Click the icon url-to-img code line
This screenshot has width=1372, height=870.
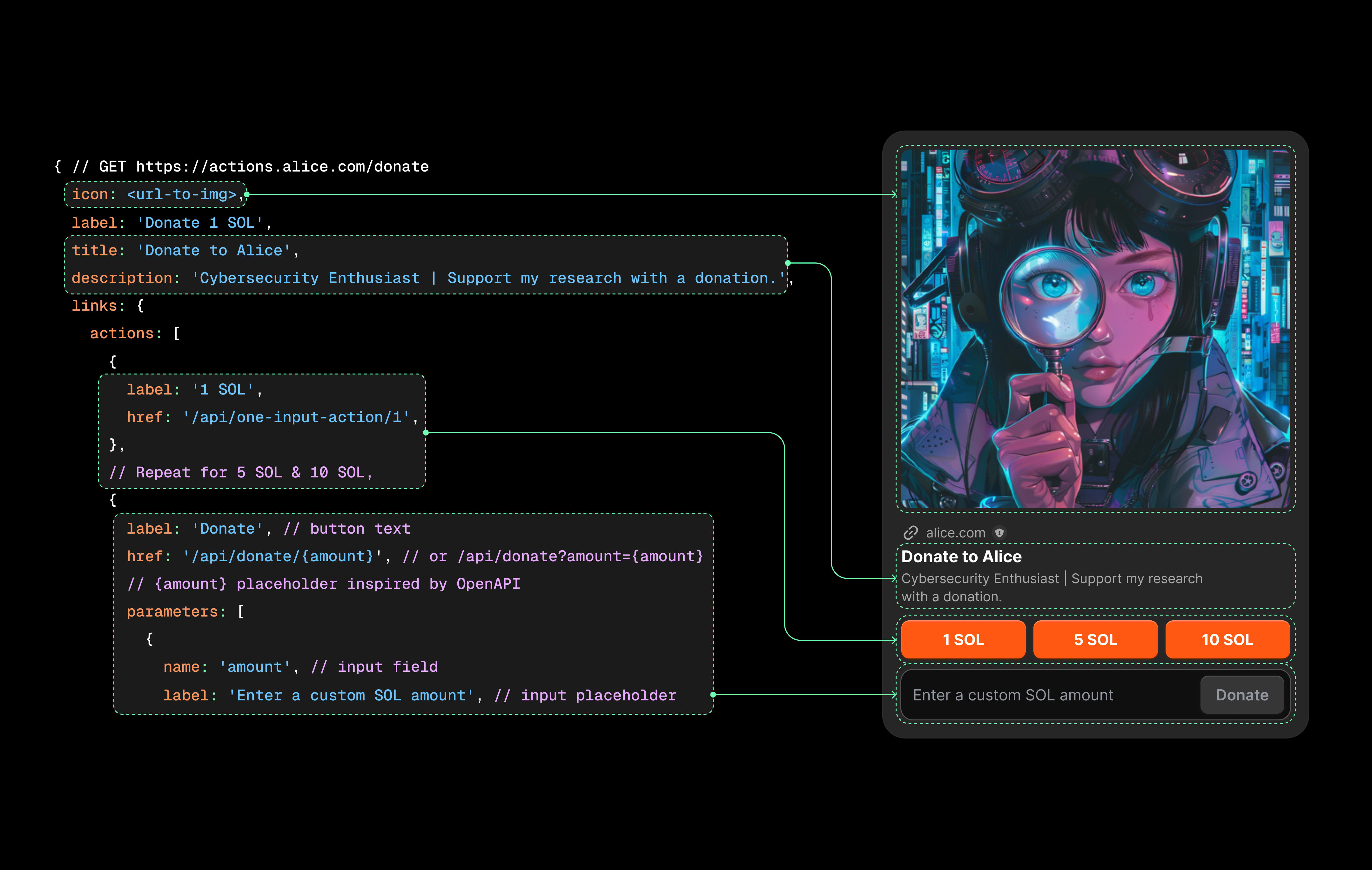(x=154, y=194)
